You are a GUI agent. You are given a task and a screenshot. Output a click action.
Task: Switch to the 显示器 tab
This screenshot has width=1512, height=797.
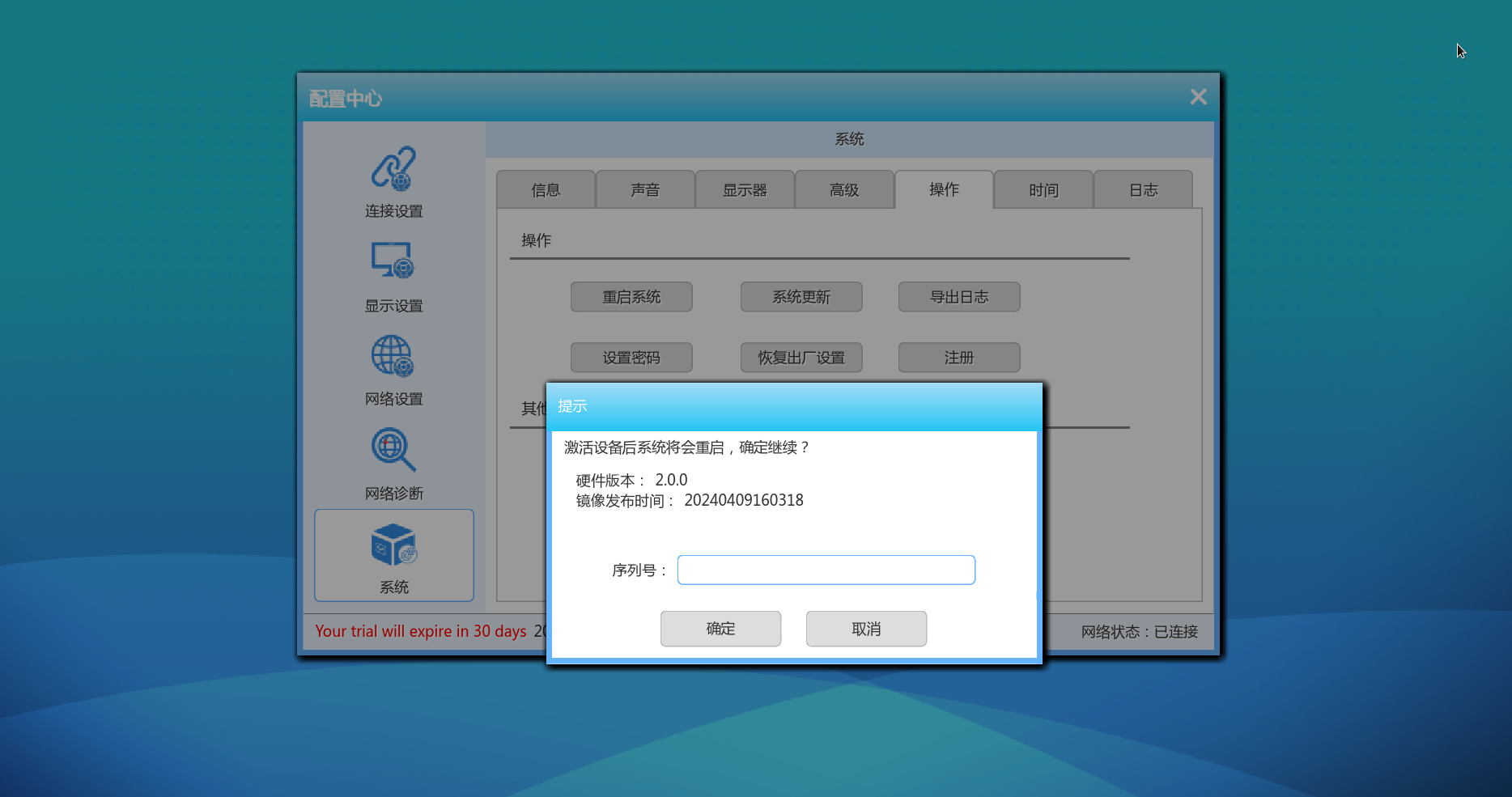pos(745,190)
